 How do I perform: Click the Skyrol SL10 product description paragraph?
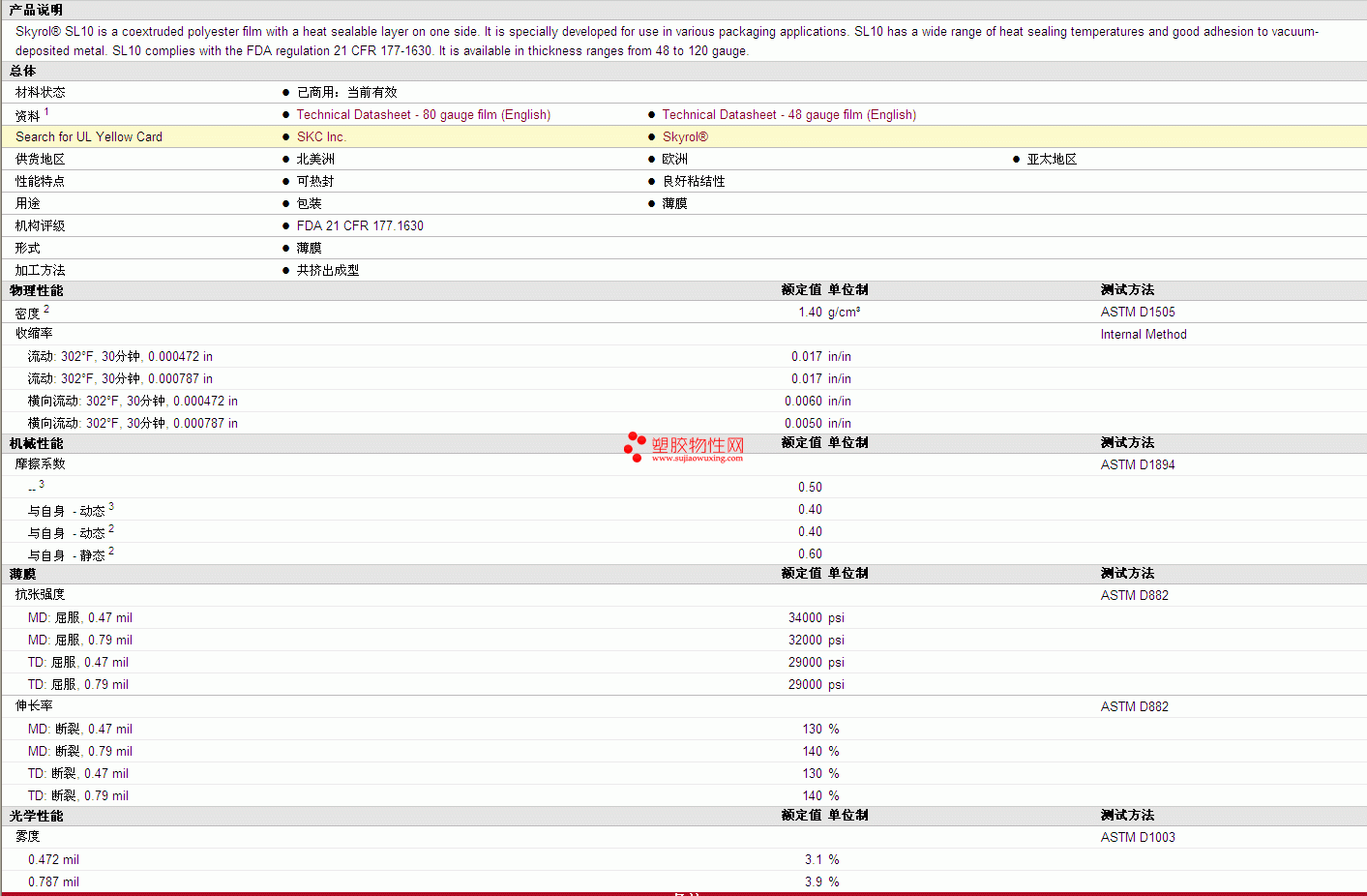coord(668,41)
